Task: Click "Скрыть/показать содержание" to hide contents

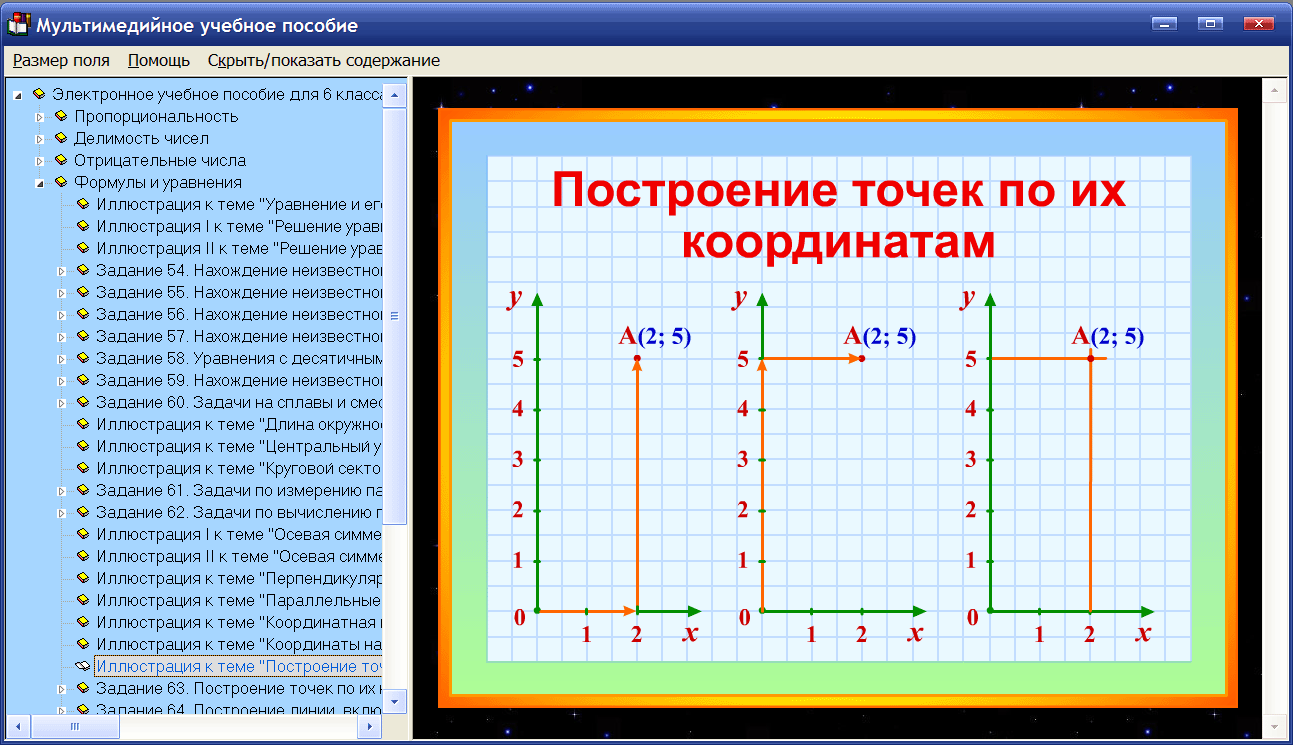Action: [324, 60]
